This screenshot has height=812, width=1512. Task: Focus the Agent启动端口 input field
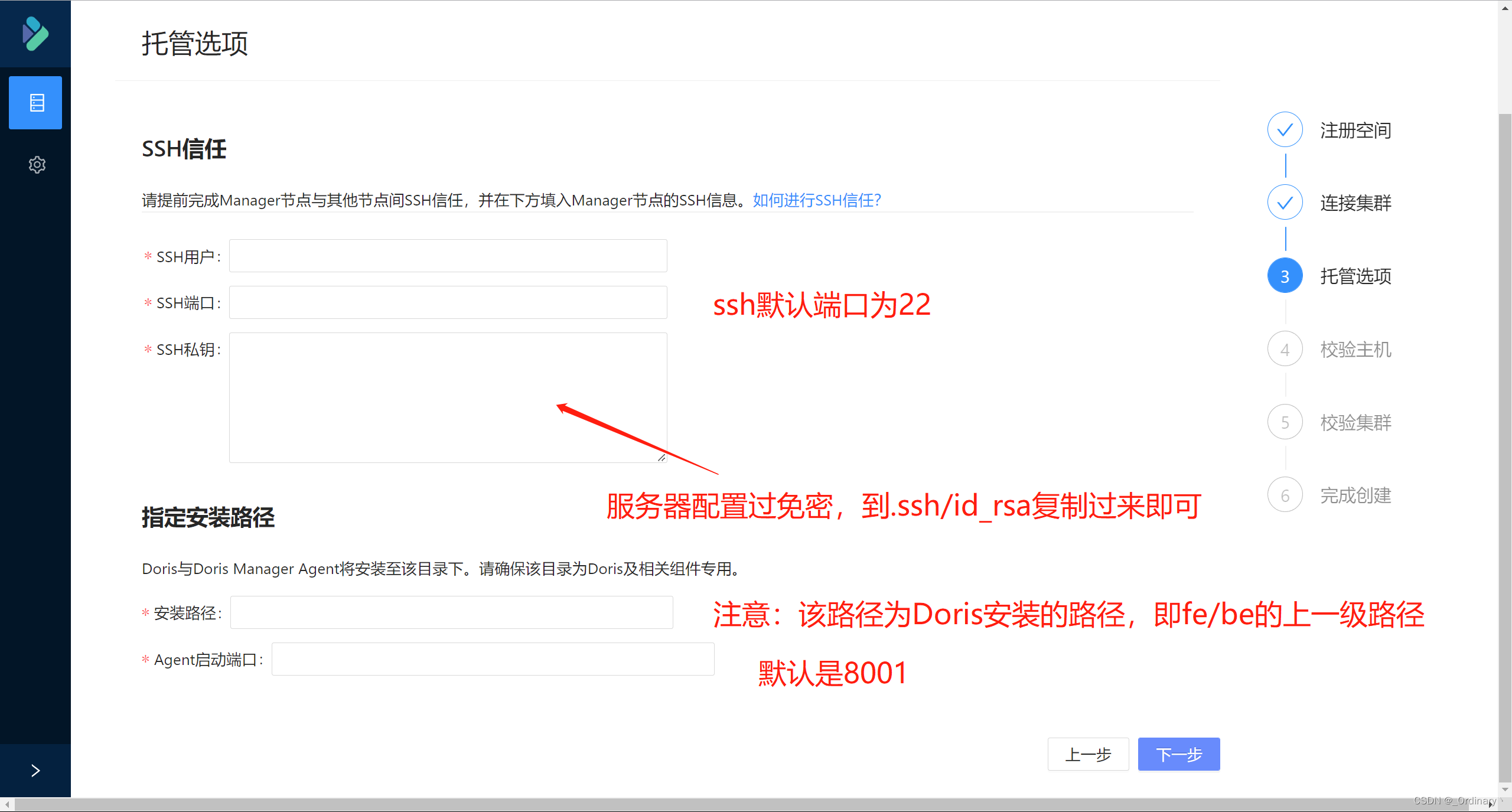point(493,659)
